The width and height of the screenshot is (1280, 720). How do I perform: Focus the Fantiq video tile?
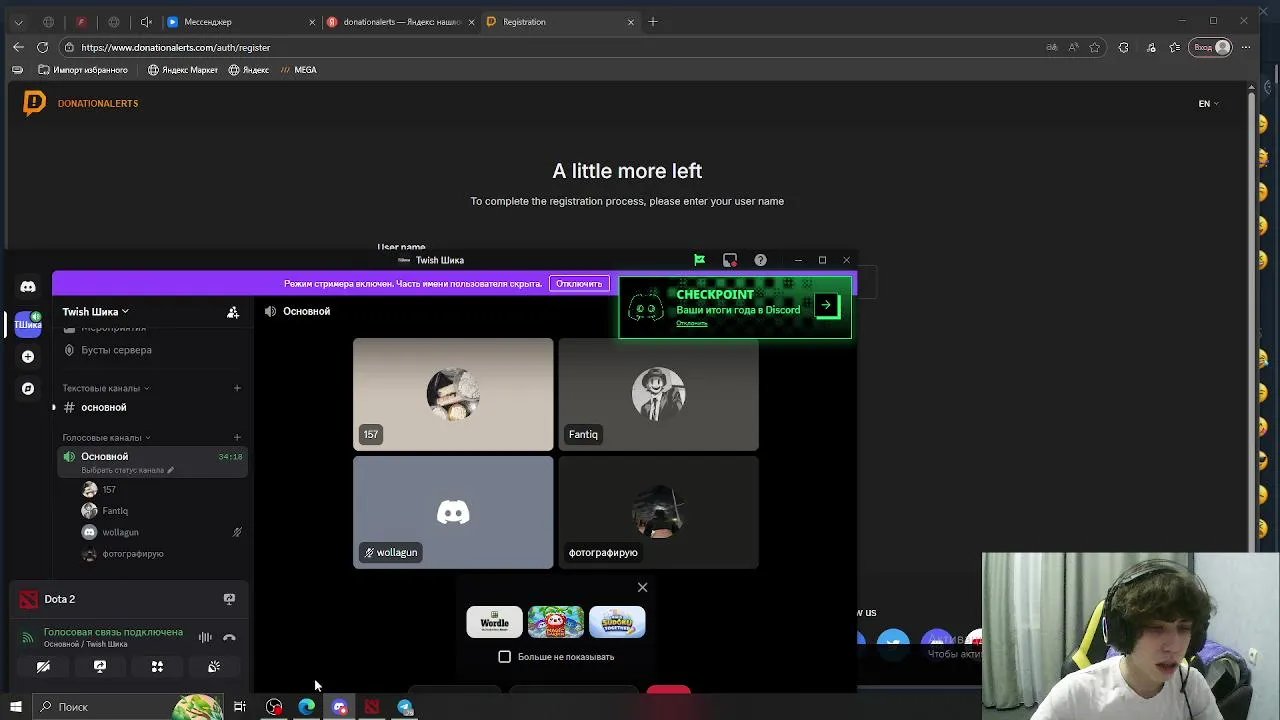pyautogui.click(x=659, y=394)
